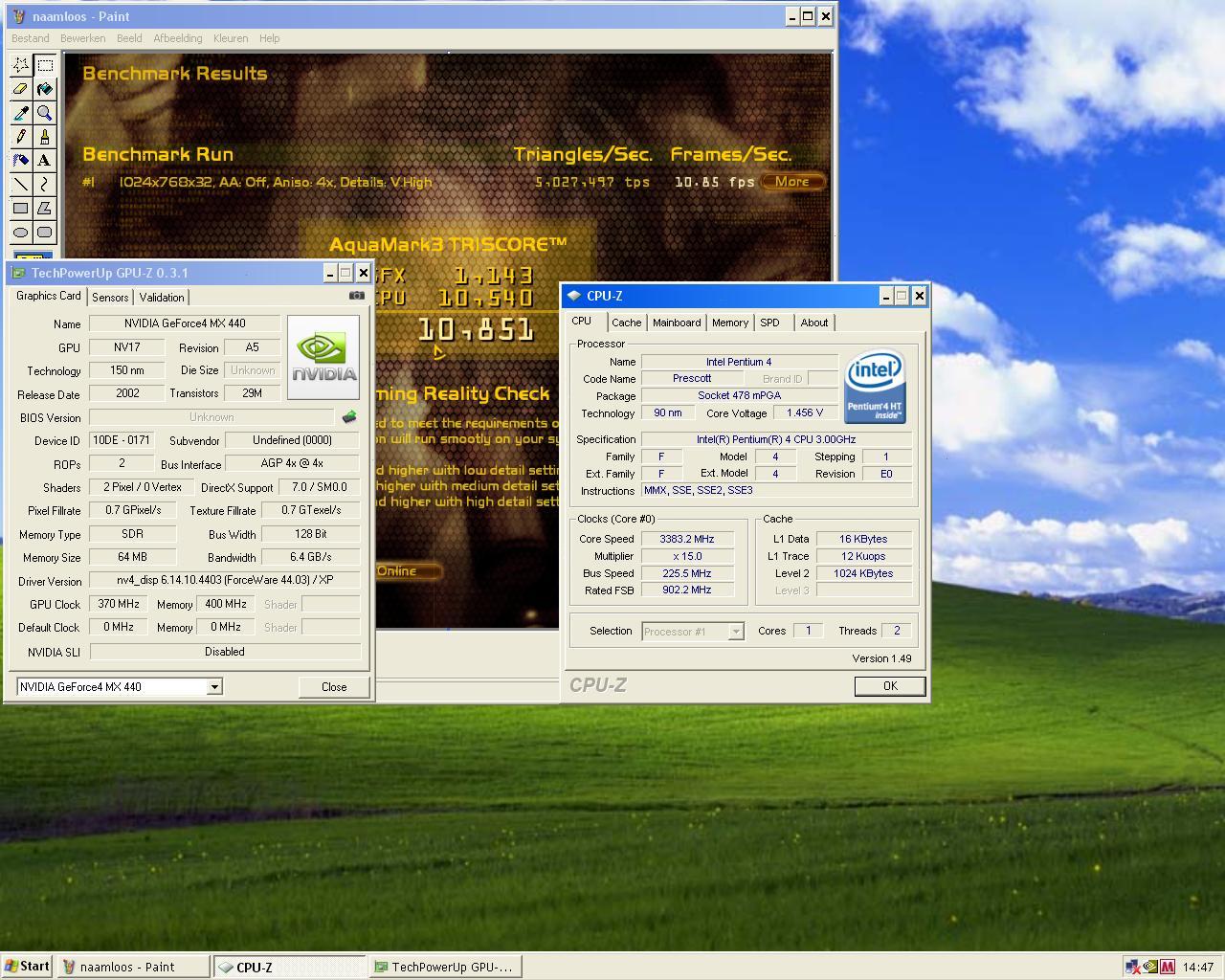Switch to naamloos - Paint taskbar button
Viewport: 1225px width, 980px height.
click(x=132, y=967)
